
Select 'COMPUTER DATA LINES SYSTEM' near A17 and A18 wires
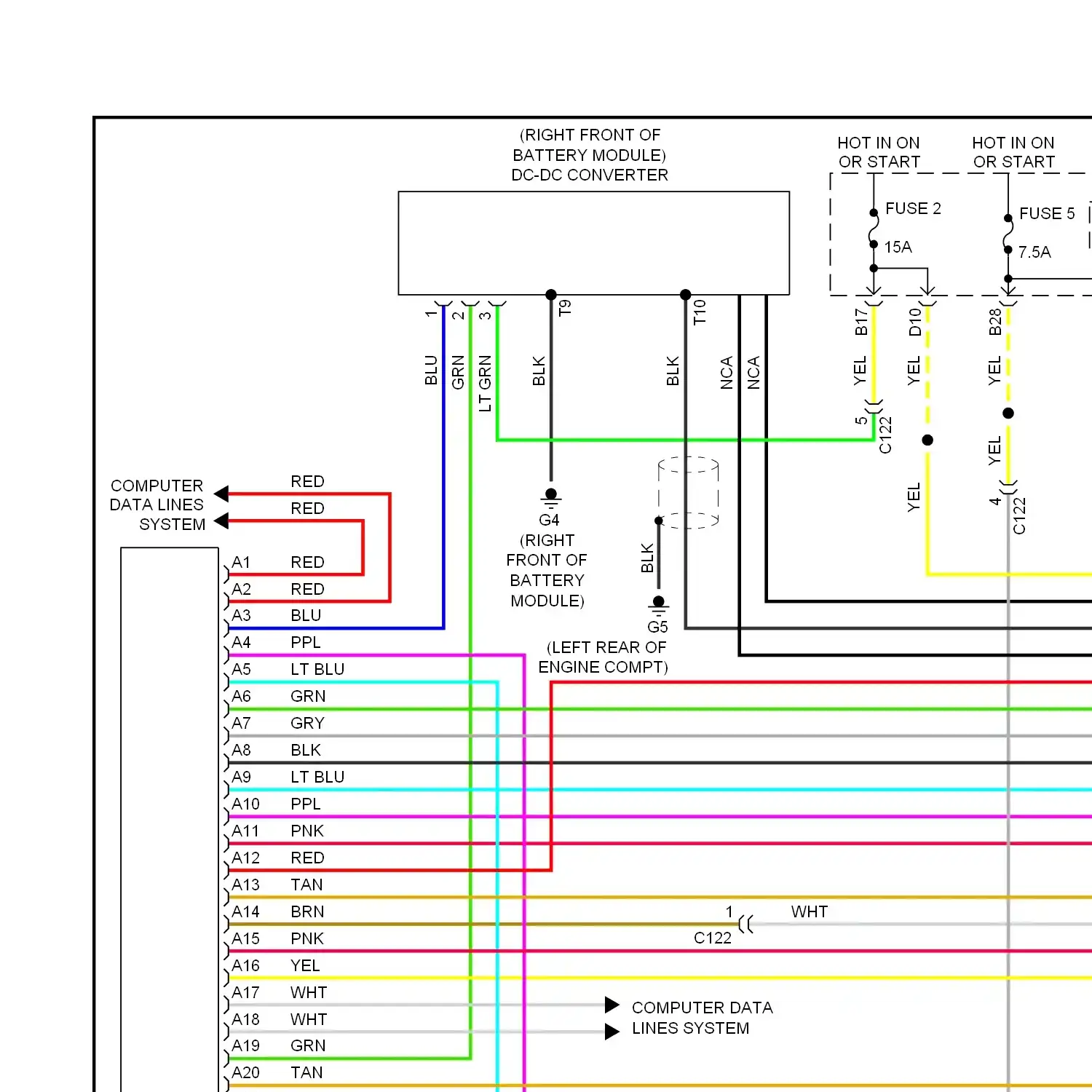(703, 1018)
